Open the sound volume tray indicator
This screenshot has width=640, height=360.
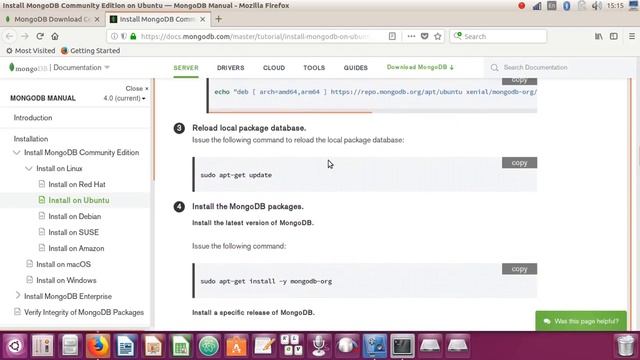(x=597, y=6)
